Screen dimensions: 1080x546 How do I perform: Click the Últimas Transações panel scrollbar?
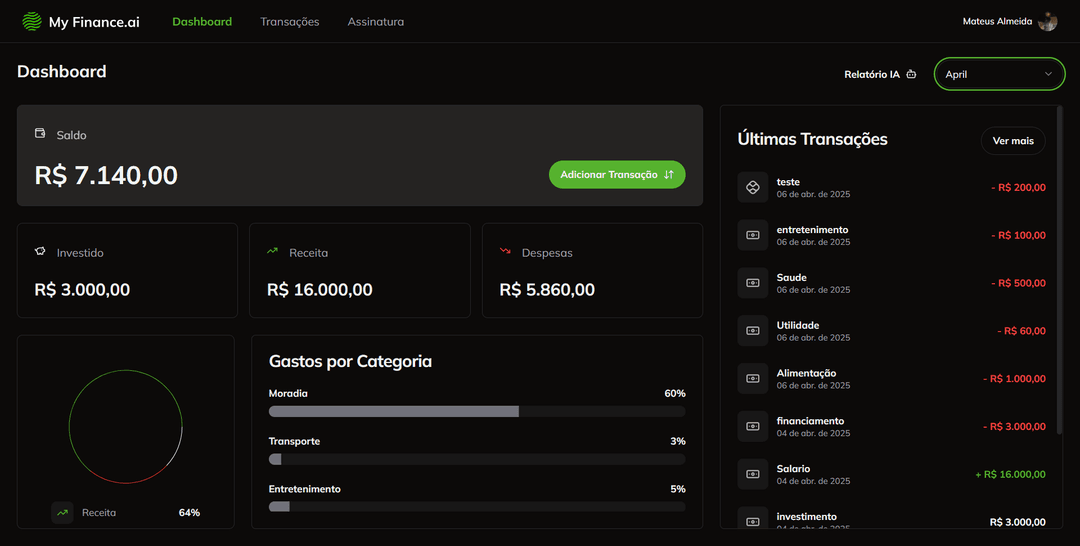tap(1059, 270)
